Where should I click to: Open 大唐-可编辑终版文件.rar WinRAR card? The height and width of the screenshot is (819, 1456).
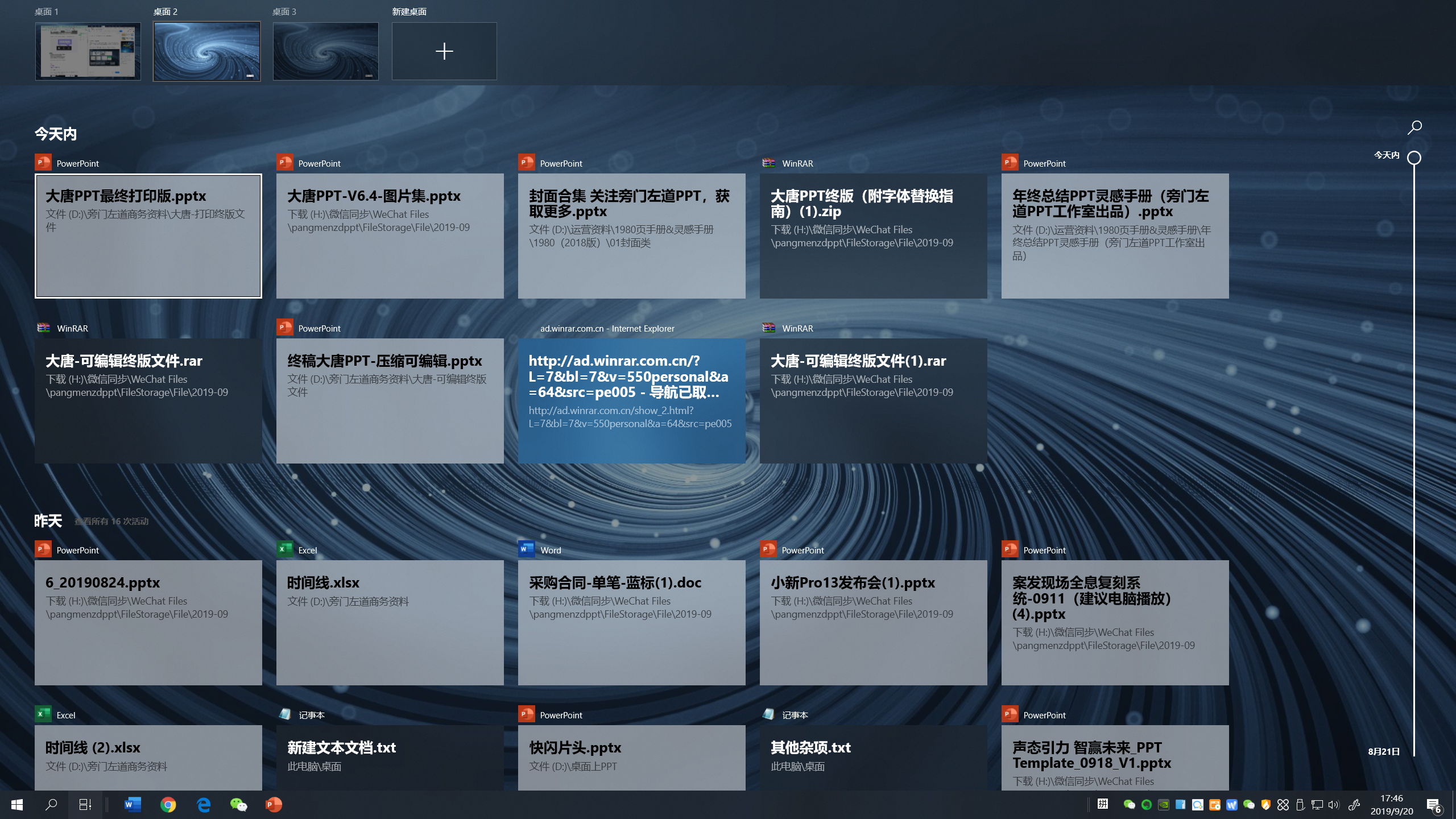point(148,401)
